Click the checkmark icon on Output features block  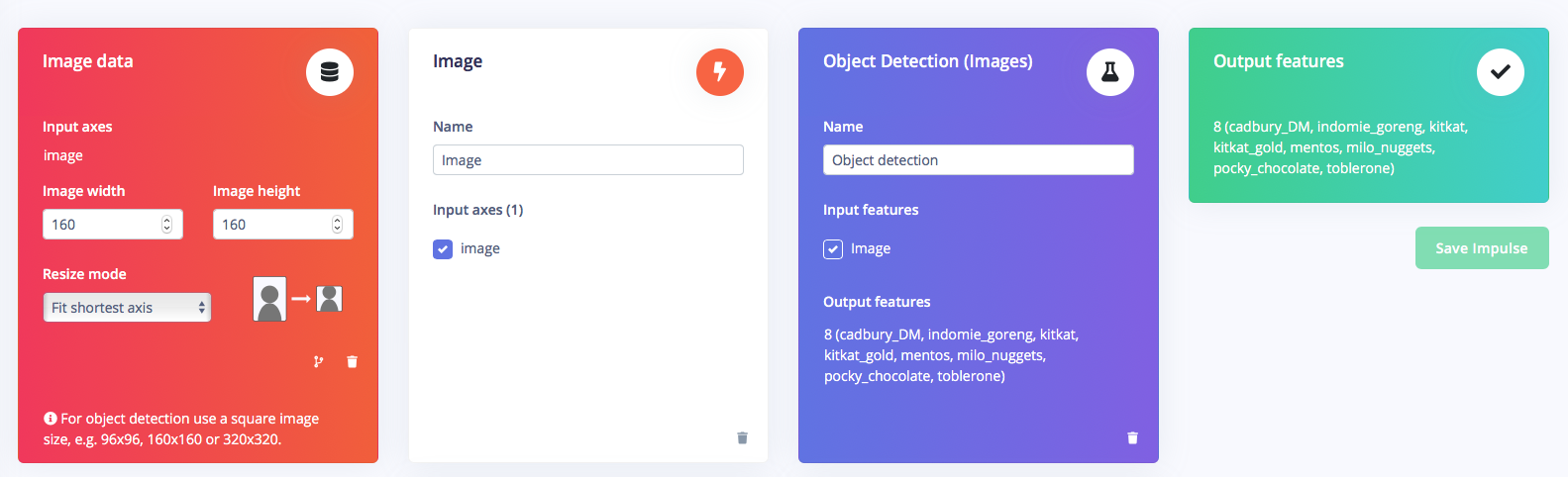[x=1501, y=72]
